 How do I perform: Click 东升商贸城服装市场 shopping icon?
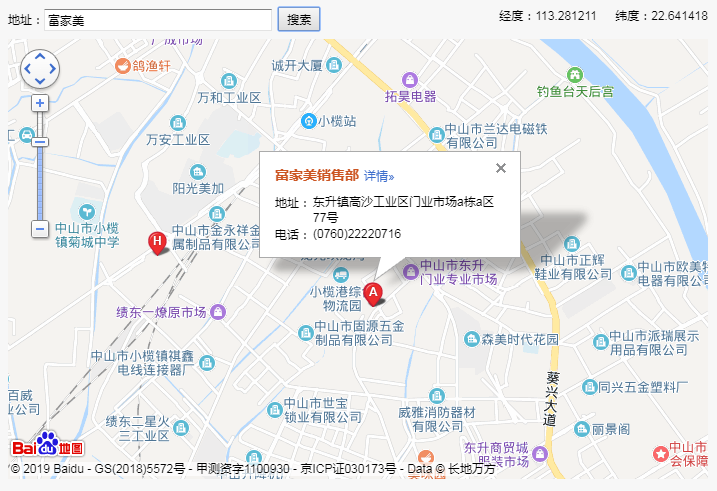tap(540, 454)
